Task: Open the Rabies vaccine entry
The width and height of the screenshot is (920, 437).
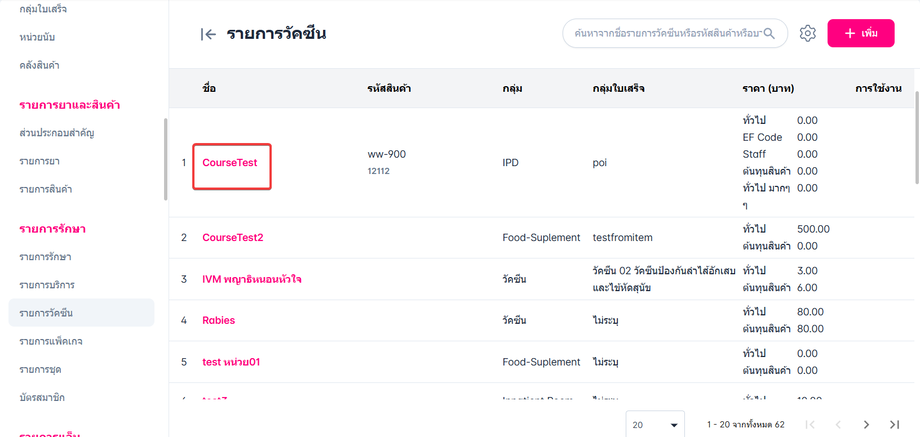Action: tap(218, 320)
